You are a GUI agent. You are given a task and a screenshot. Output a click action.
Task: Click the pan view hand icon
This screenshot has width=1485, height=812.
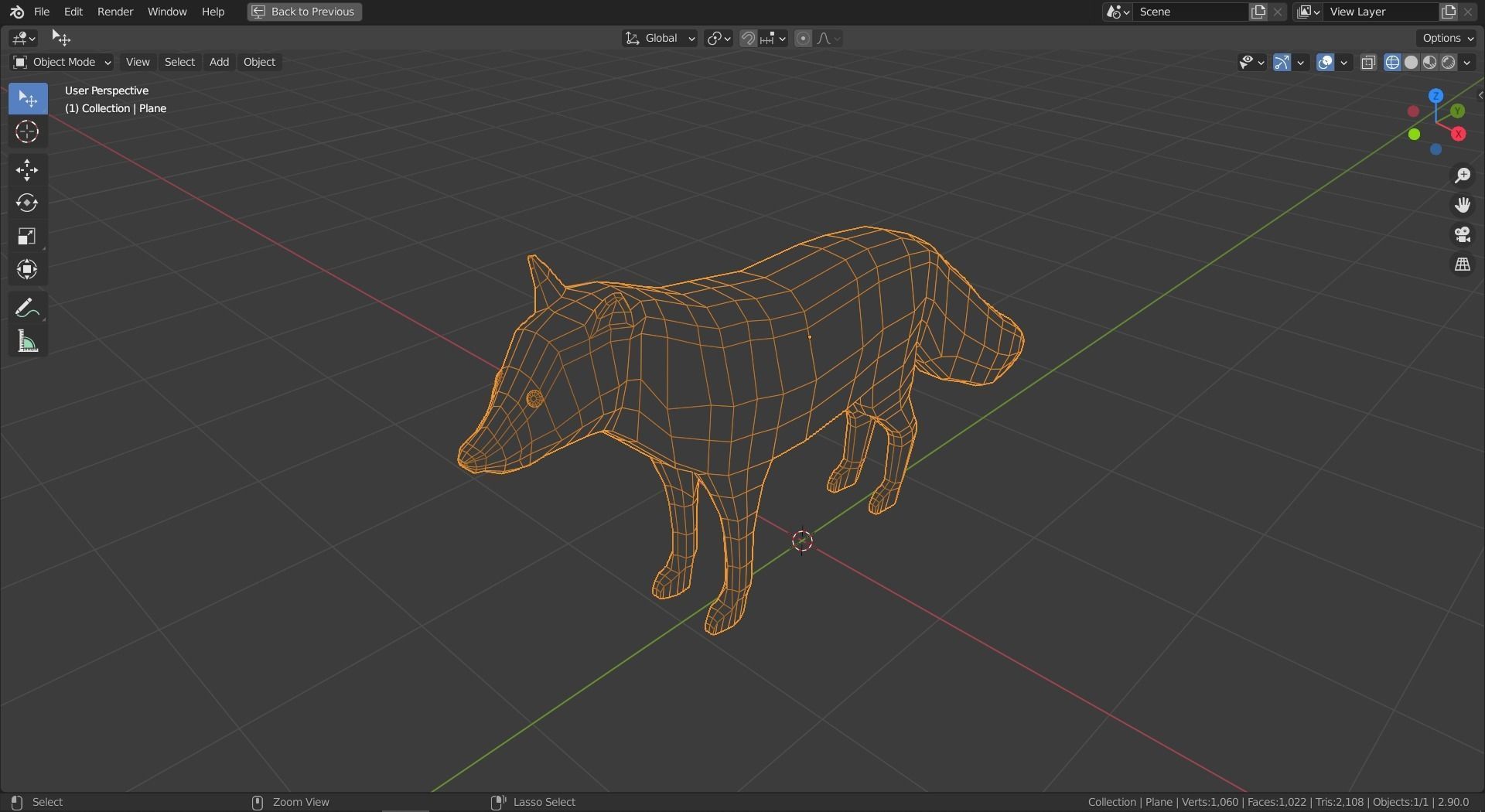[1462, 205]
